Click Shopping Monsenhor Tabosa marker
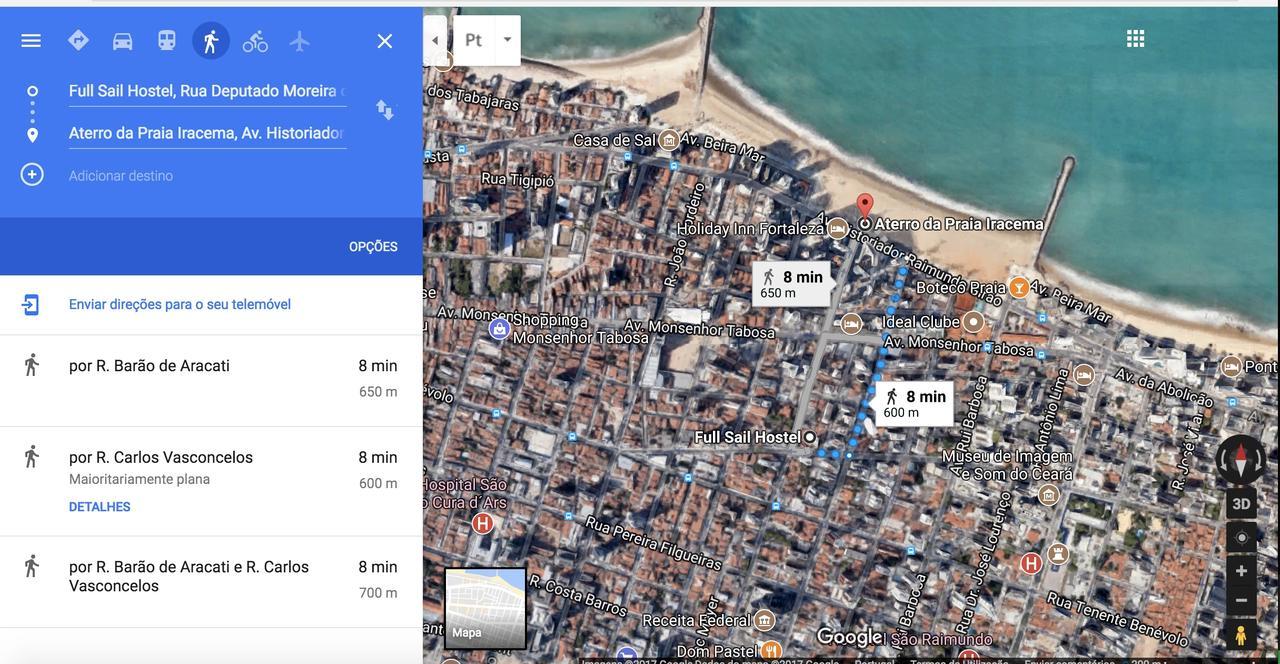The height and width of the screenshot is (664, 1280). (x=499, y=328)
